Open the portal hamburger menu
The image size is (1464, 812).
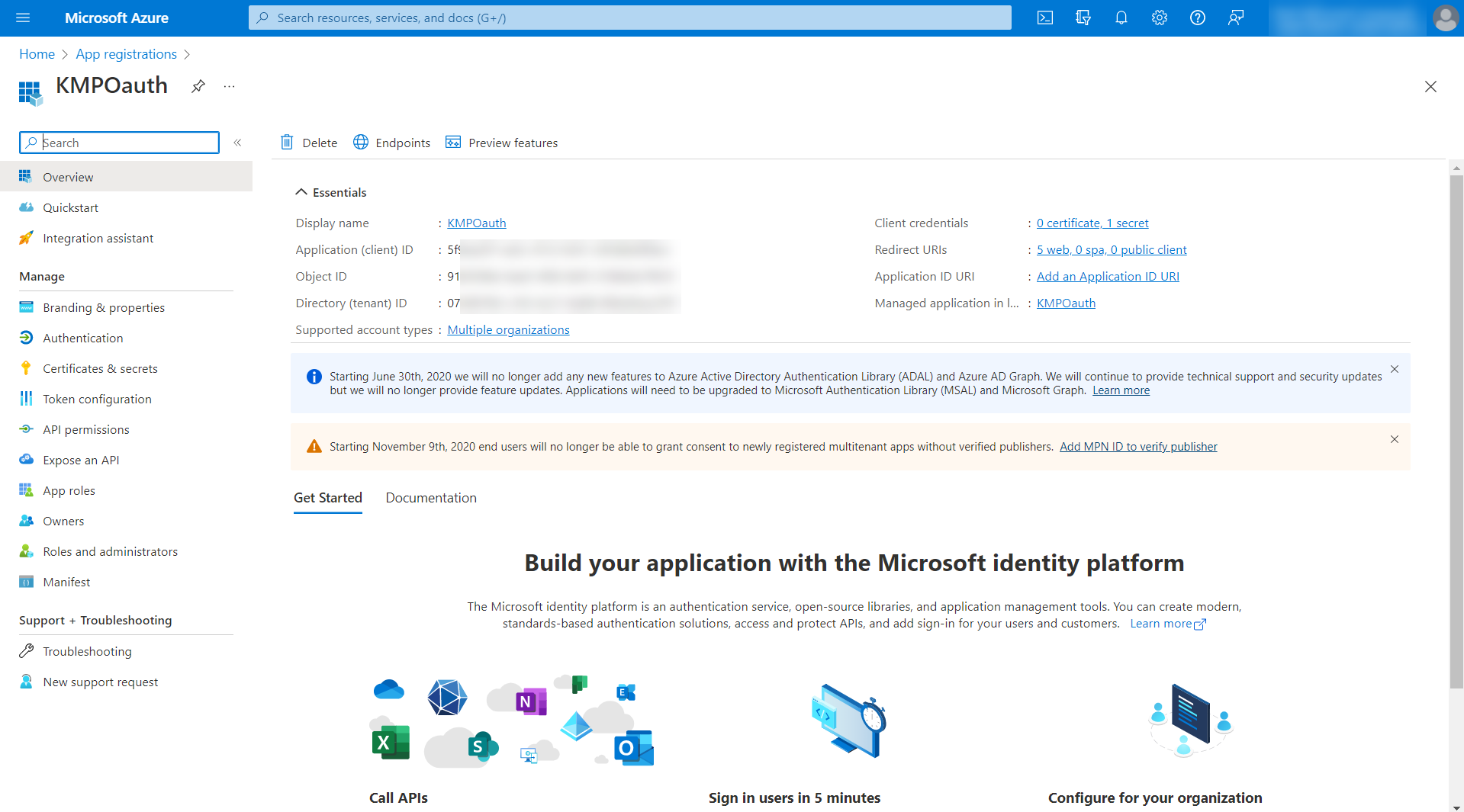[22, 18]
